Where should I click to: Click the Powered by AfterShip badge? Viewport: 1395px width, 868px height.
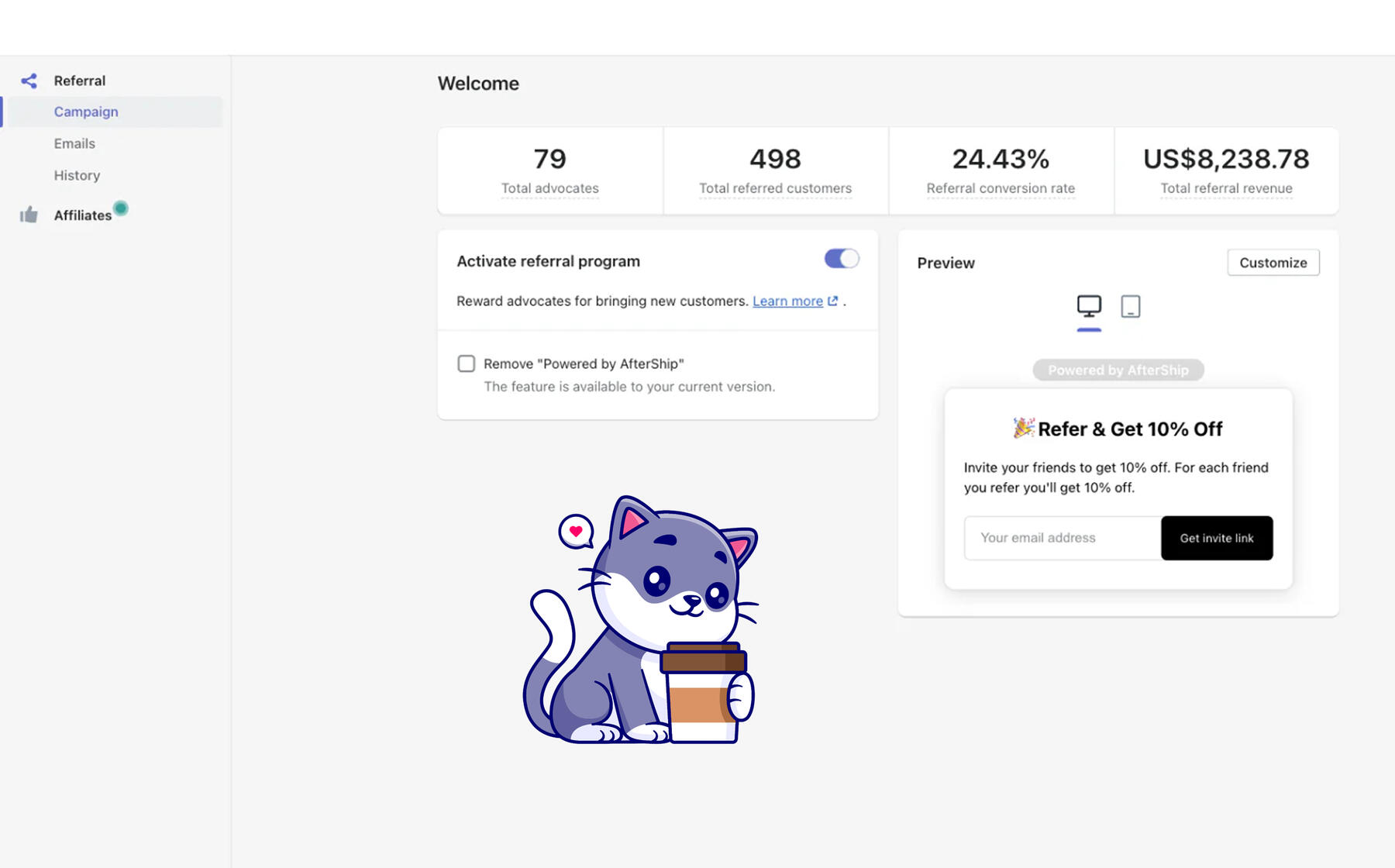[x=1118, y=370]
